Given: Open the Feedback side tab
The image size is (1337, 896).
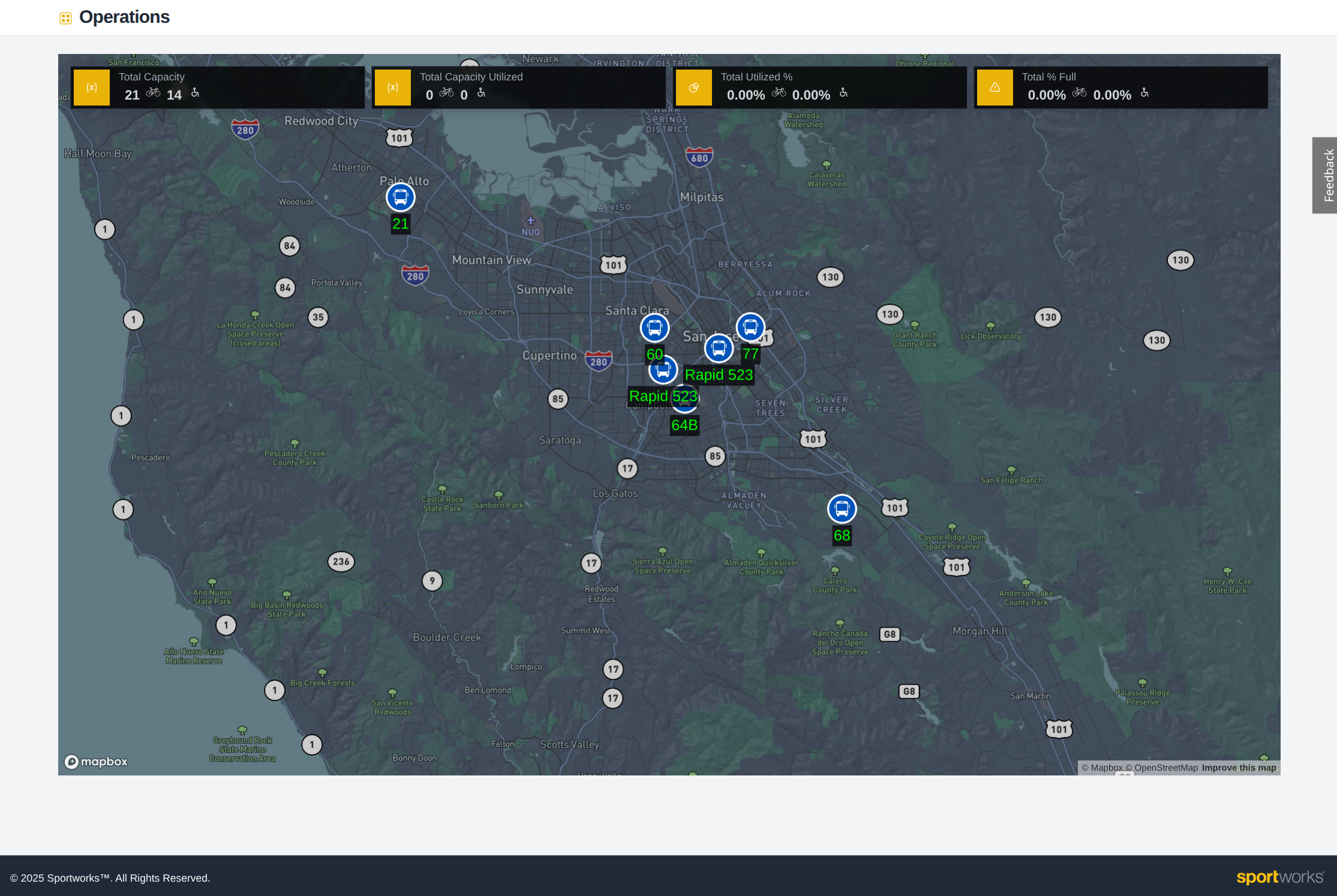Looking at the screenshot, I should [x=1326, y=175].
